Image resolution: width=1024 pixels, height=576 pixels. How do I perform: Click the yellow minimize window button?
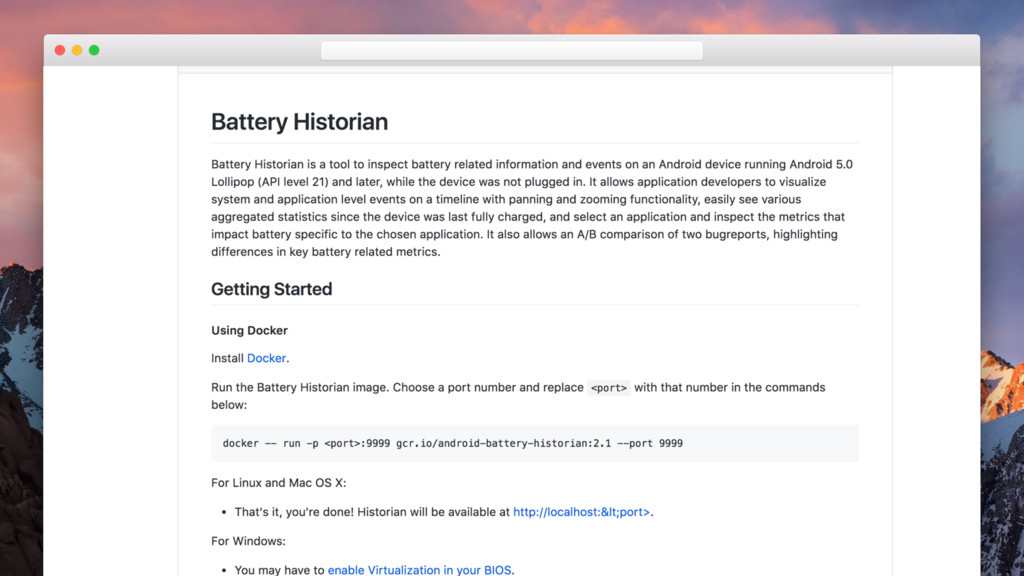pos(77,50)
